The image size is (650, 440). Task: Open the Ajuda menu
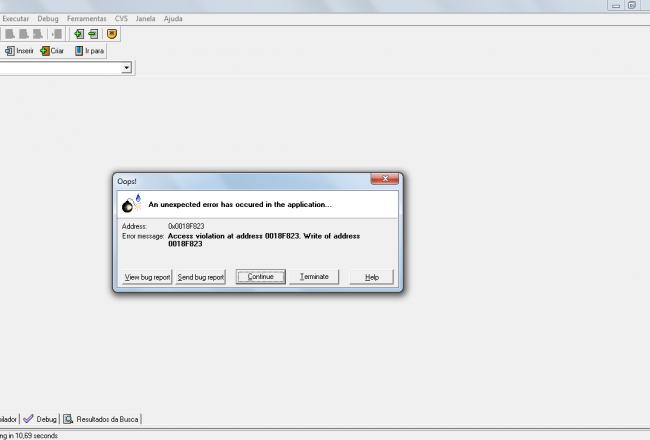coord(173,19)
